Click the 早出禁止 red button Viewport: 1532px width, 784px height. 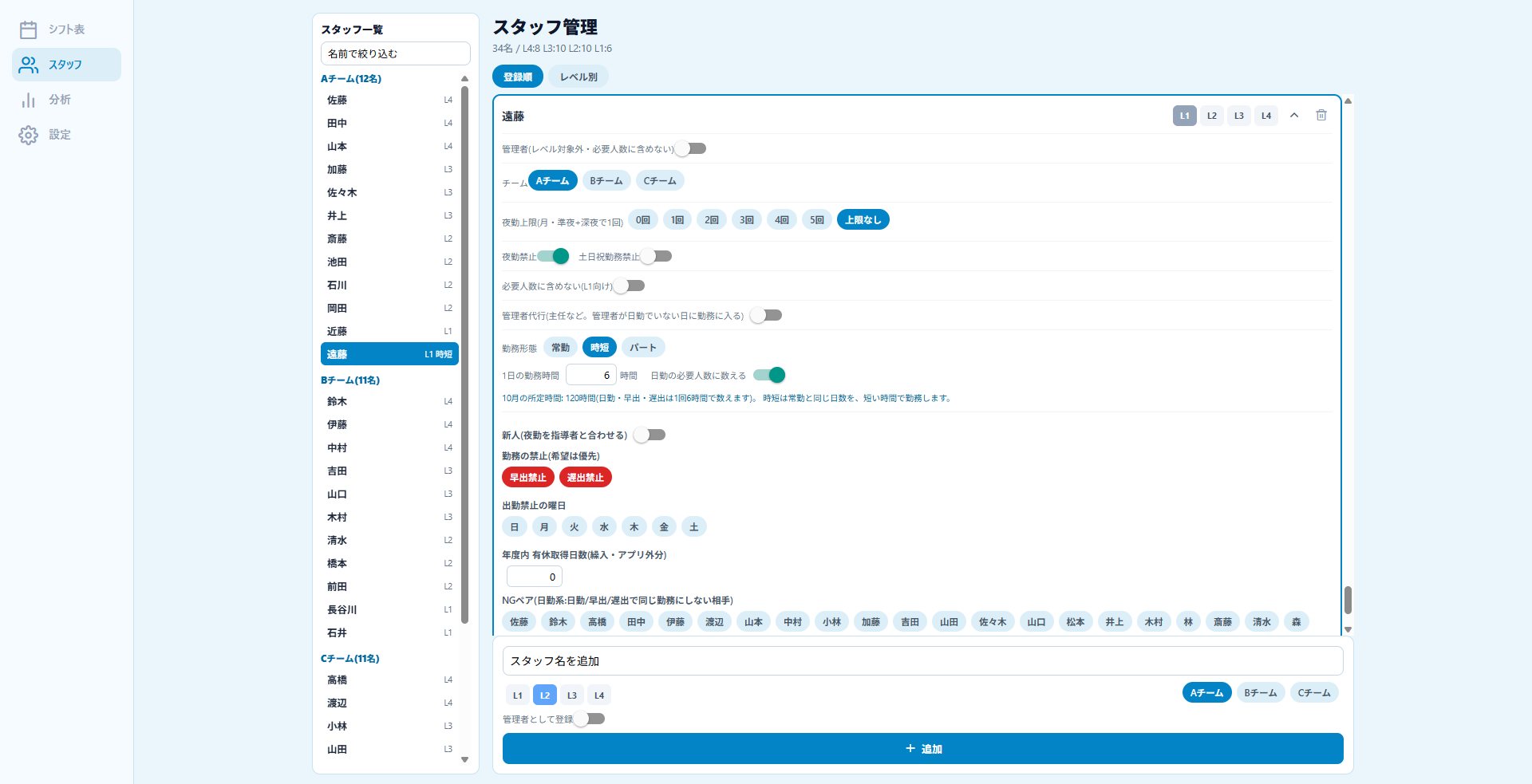[528, 477]
